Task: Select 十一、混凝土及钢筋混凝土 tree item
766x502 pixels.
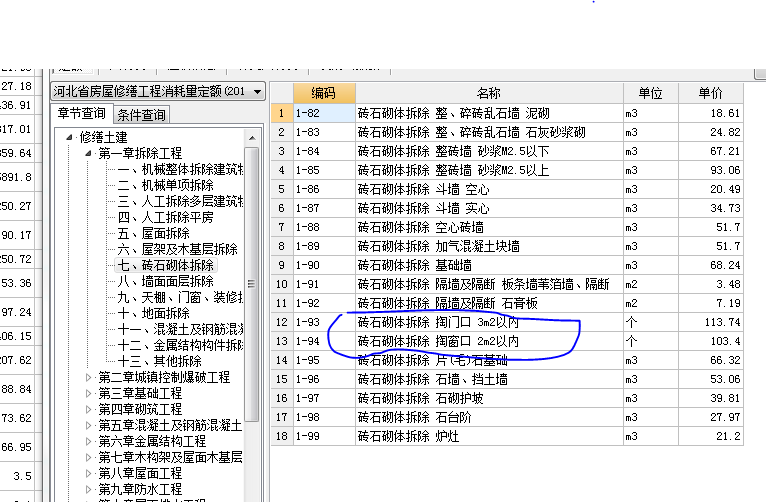Action: click(180, 329)
